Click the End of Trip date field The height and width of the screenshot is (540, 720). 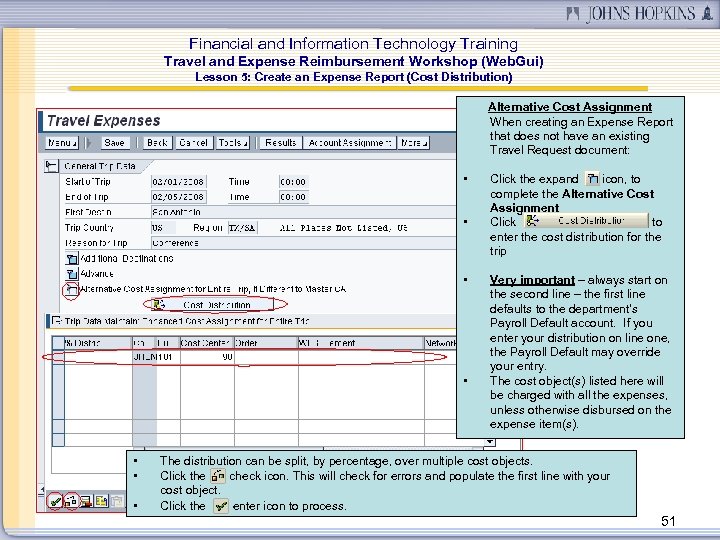pos(178,197)
